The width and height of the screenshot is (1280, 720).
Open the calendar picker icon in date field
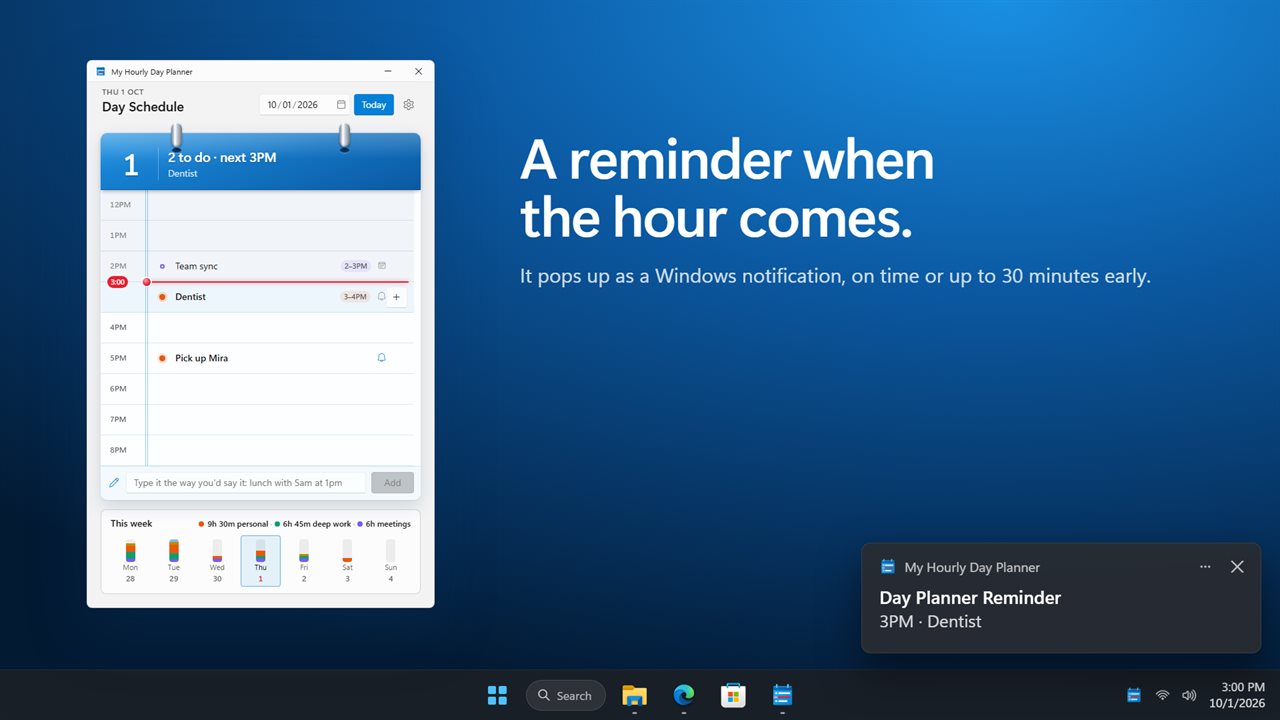coord(341,105)
